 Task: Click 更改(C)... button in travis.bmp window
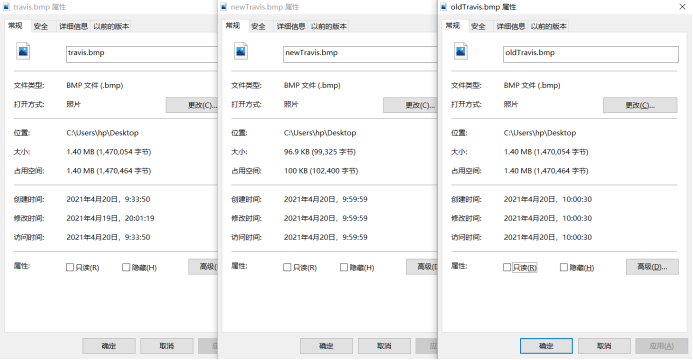click(x=191, y=105)
